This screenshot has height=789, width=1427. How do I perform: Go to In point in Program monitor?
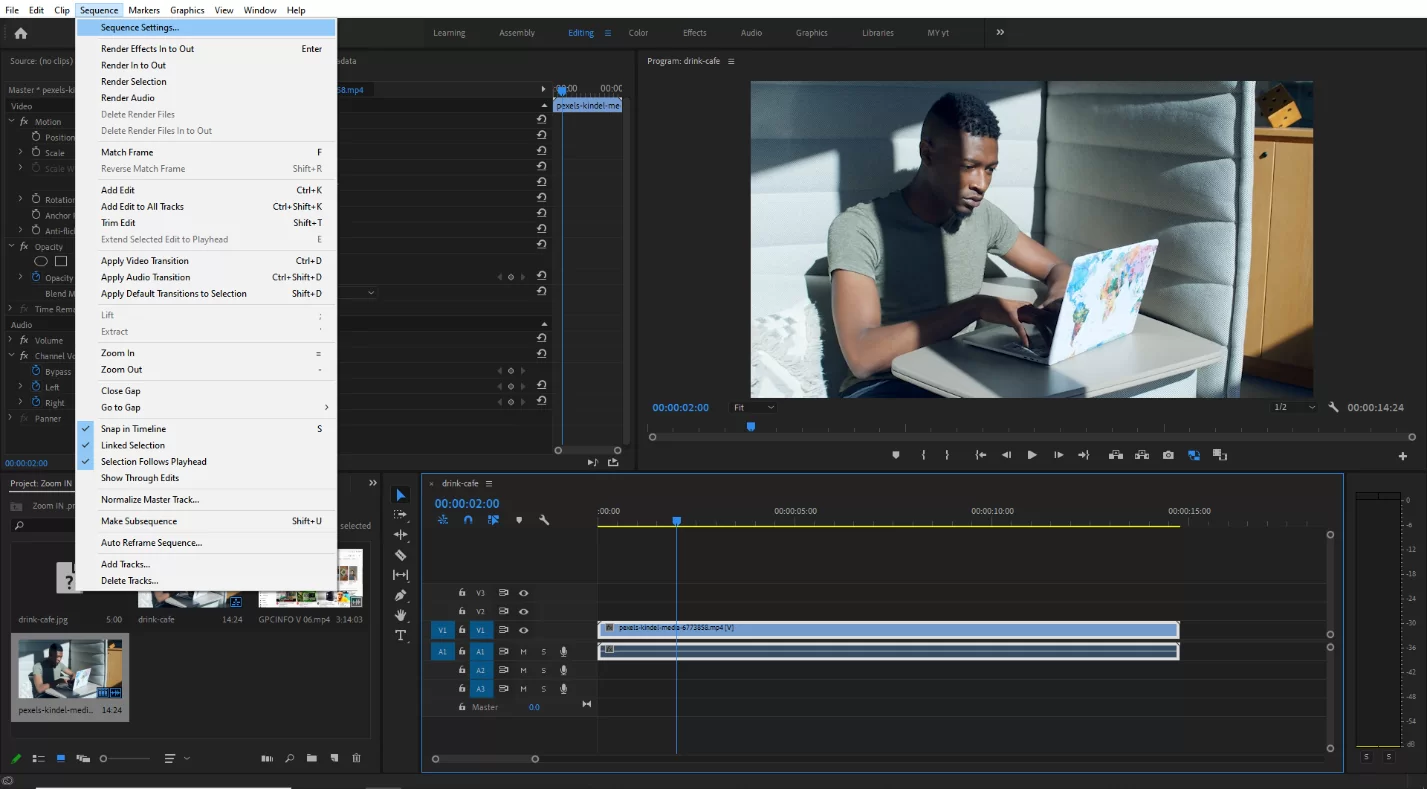981,455
